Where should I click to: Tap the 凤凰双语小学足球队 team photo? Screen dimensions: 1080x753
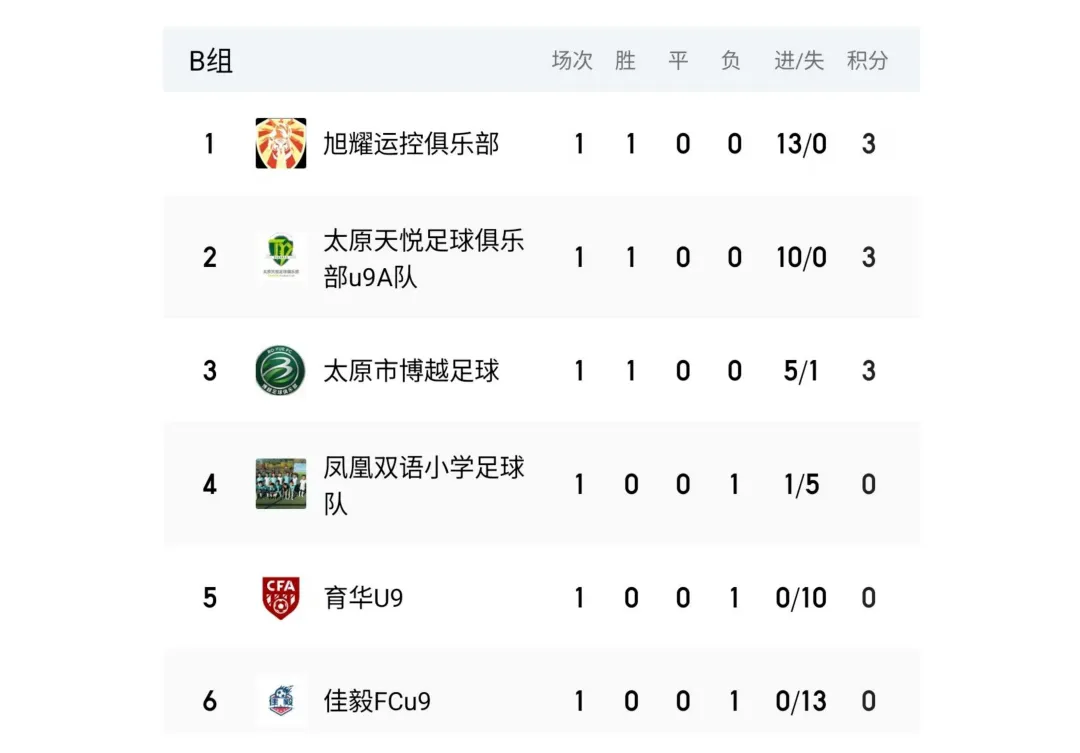[281, 484]
